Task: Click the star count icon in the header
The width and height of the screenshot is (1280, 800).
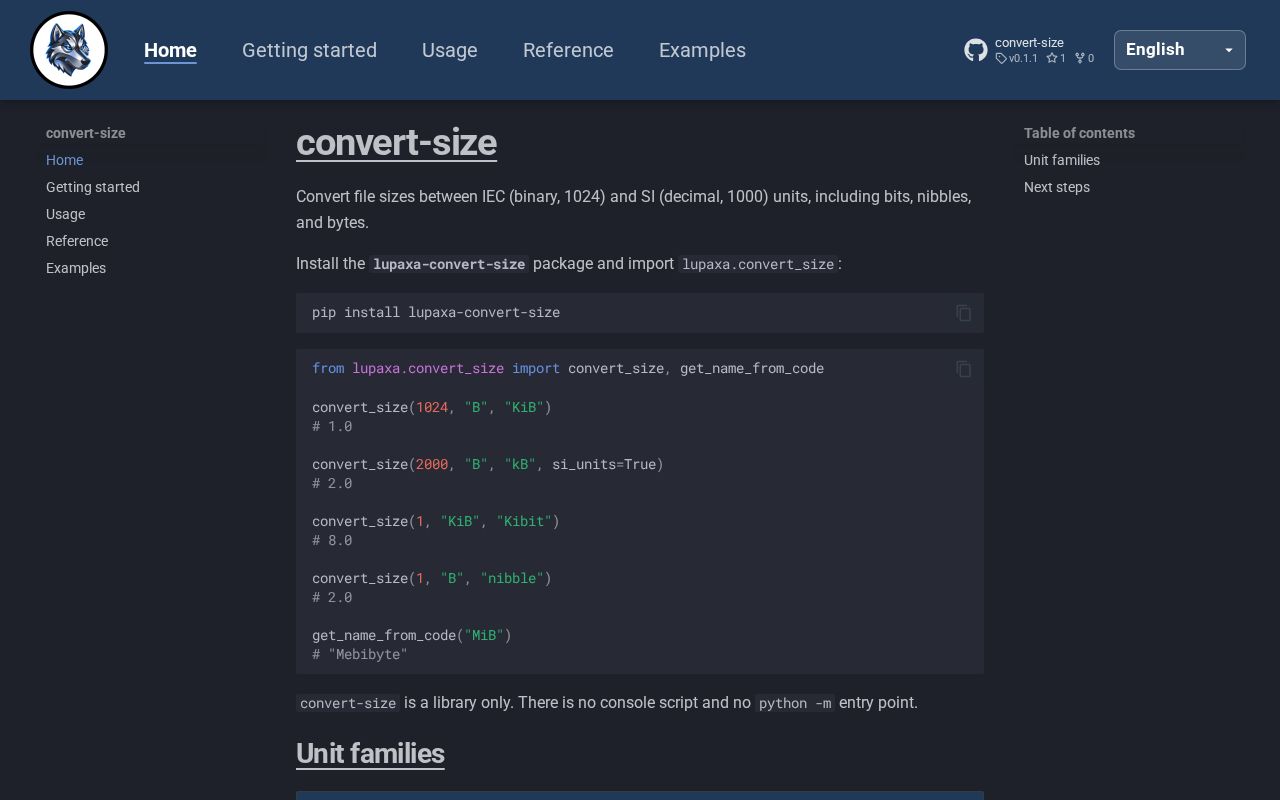Action: [x=1052, y=58]
